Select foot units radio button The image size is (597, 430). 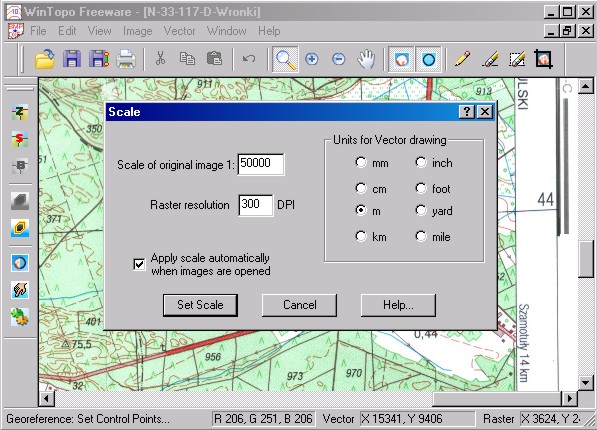tap(421, 189)
